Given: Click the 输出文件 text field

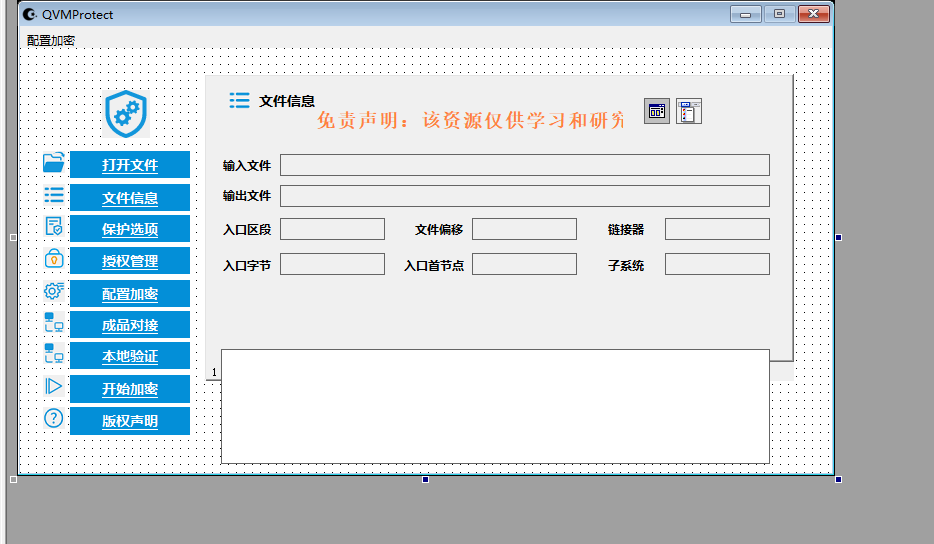Looking at the screenshot, I should (x=525, y=196).
